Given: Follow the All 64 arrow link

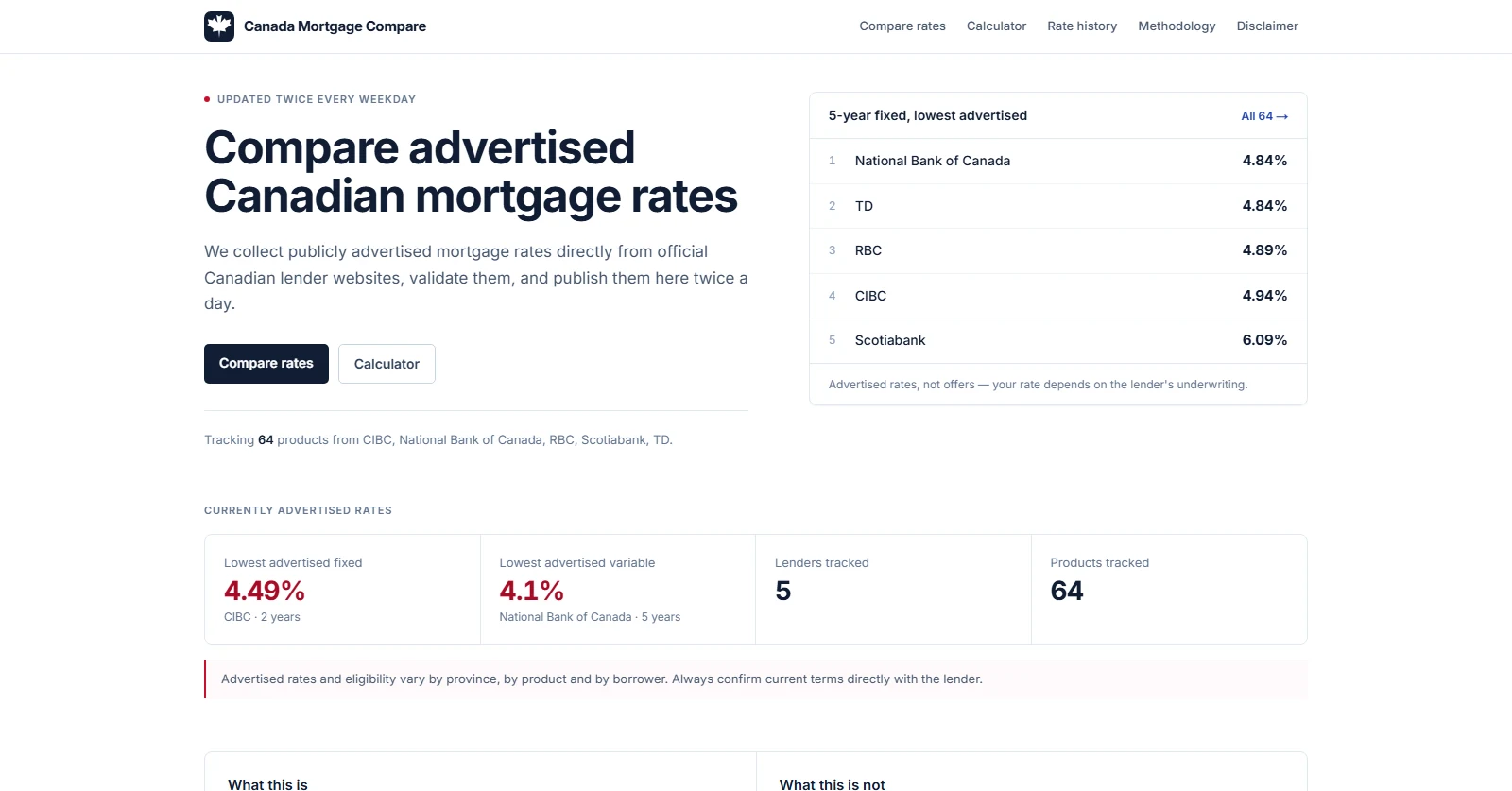Looking at the screenshot, I should [1264, 116].
